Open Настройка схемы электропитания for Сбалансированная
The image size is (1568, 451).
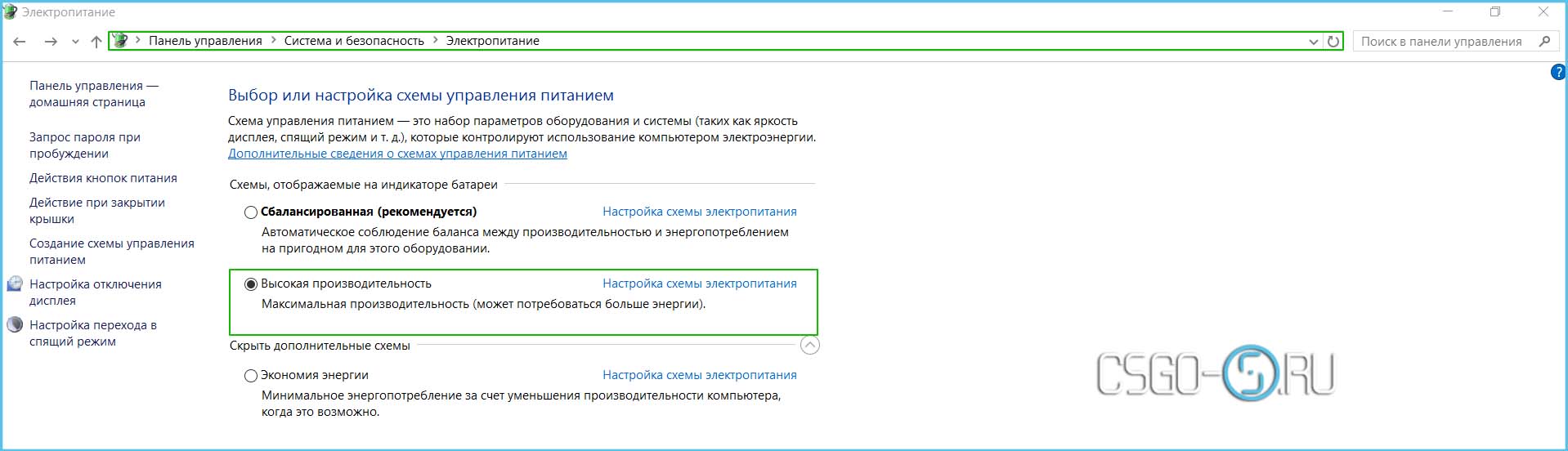[x=700, y=212]
